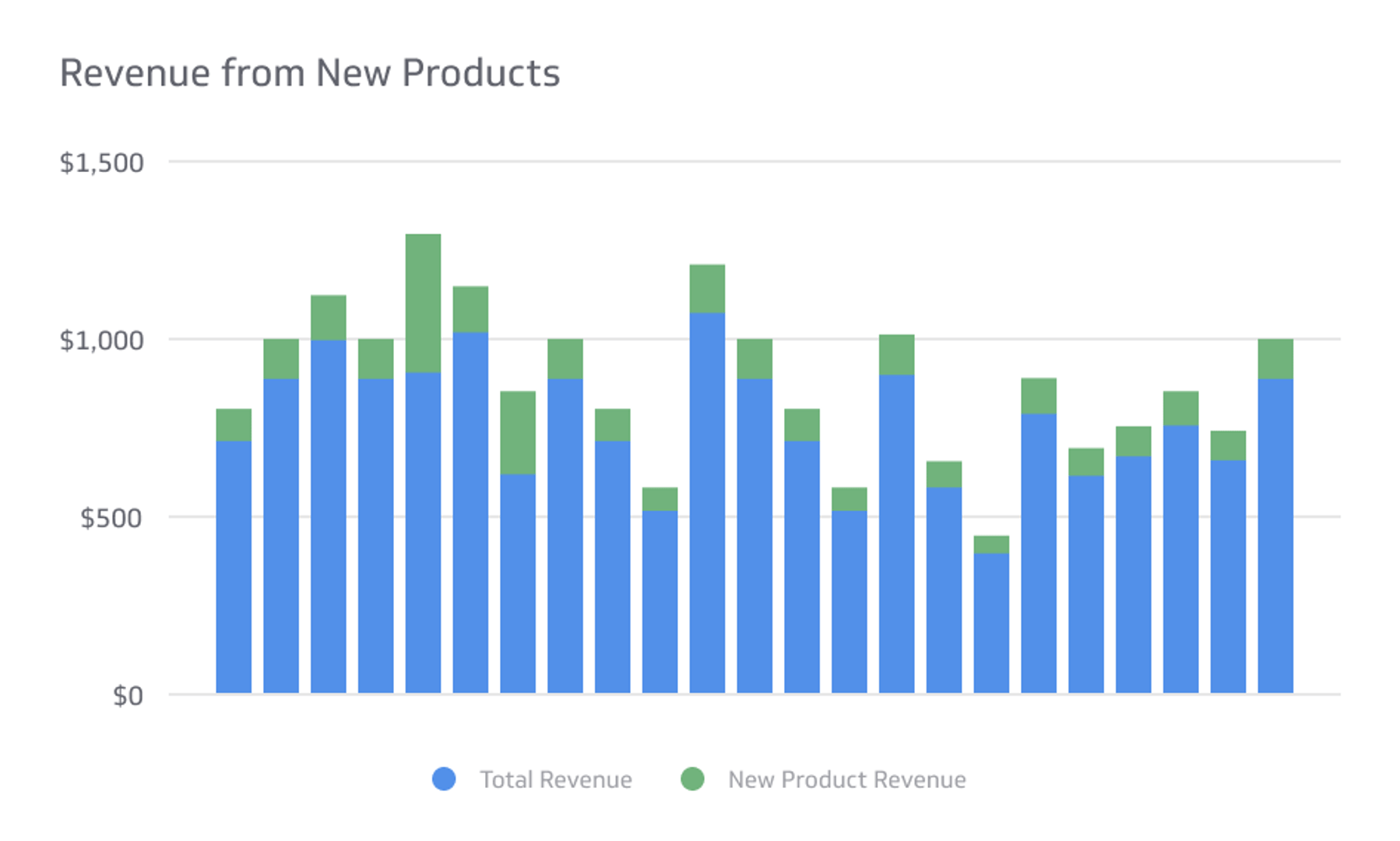Click the green segment of the tallest bar
This screenshot has width=1400, height=841.
point(424,304)
